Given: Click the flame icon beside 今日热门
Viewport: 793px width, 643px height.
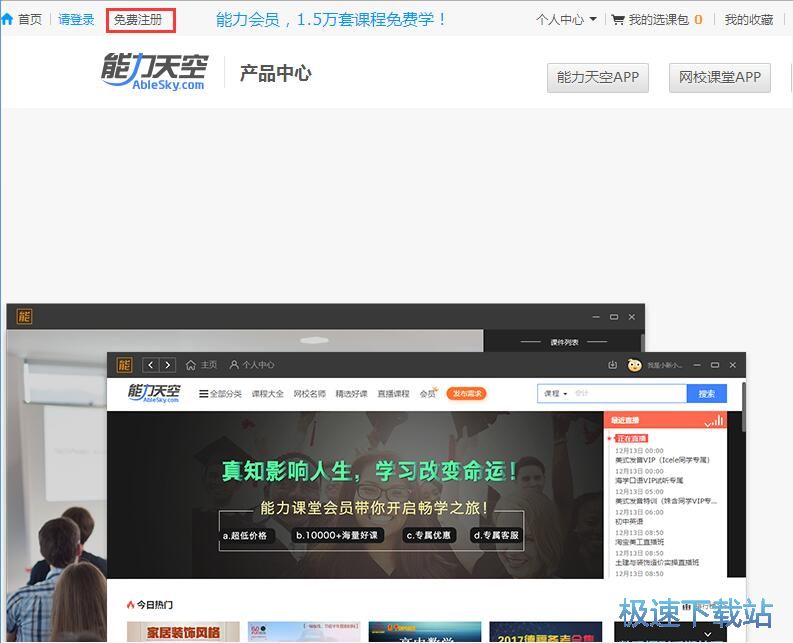Looking at the screenshot, I should click(x=131, y=605).
